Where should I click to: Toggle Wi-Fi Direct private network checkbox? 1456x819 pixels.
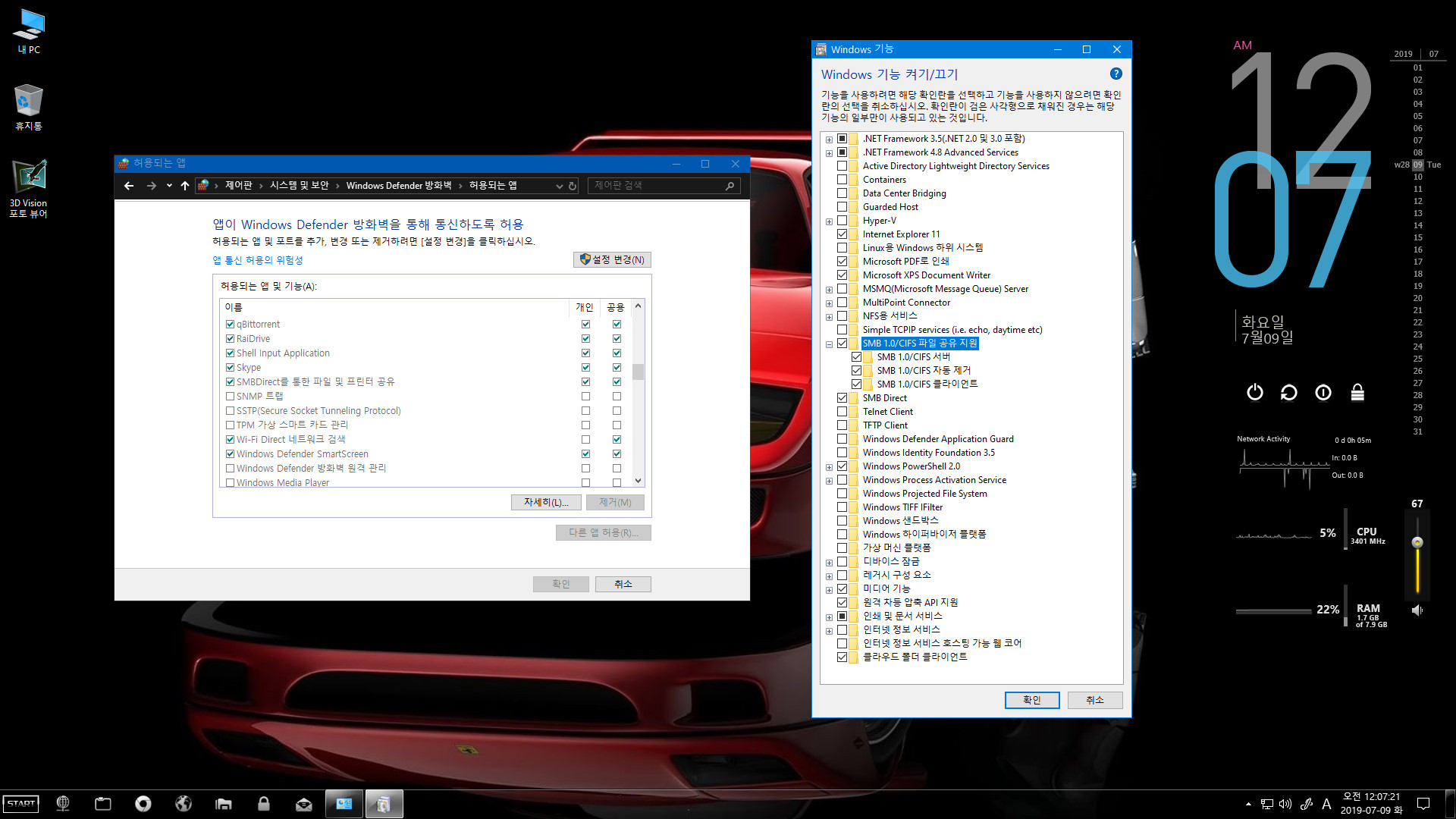coord(585,440)
